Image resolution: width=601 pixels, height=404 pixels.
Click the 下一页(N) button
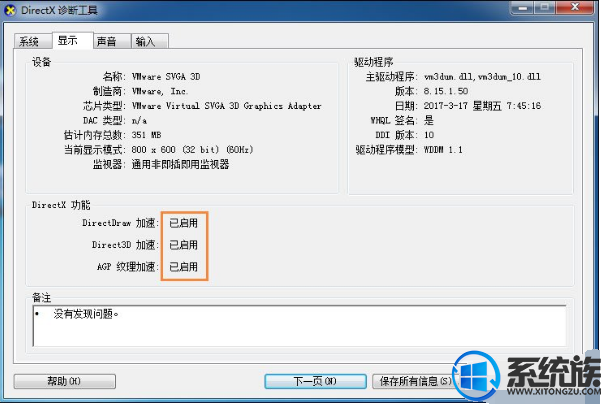[315, 381]
